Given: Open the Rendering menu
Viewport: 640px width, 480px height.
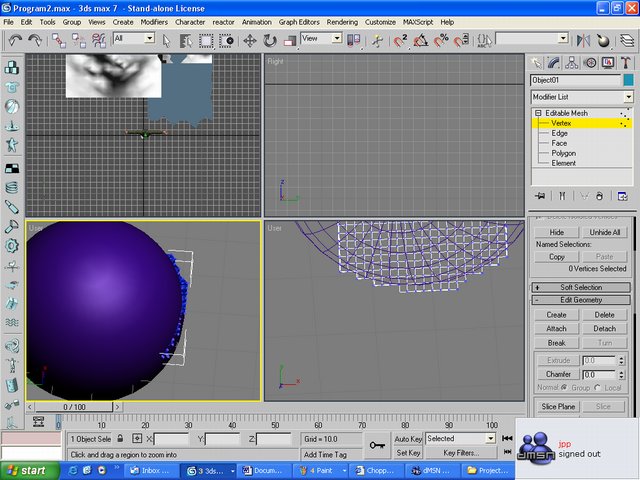Looking at the screenshot, I should click(x=341, y=21).
